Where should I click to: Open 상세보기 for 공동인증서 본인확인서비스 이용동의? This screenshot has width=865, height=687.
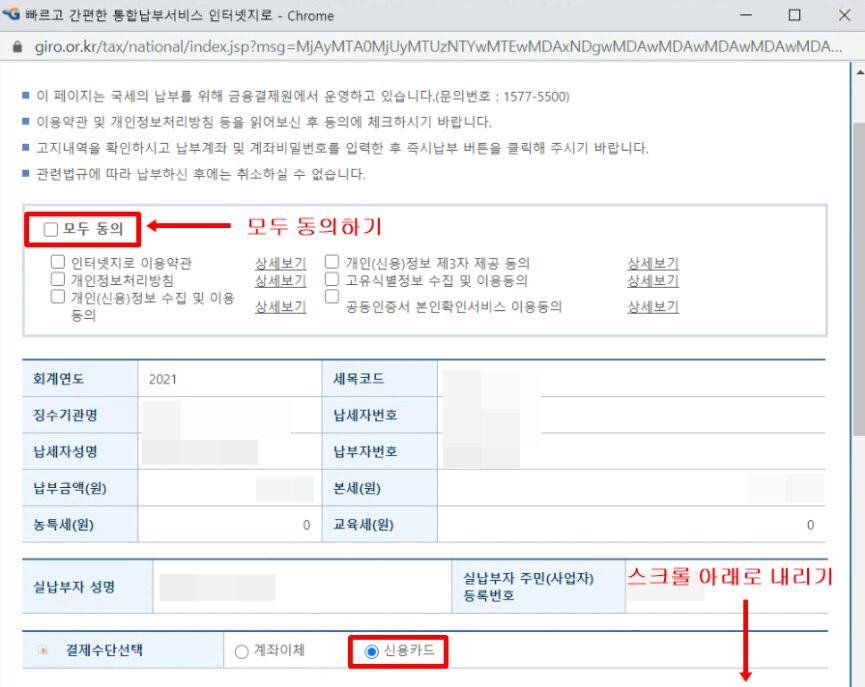click(653, 306)
